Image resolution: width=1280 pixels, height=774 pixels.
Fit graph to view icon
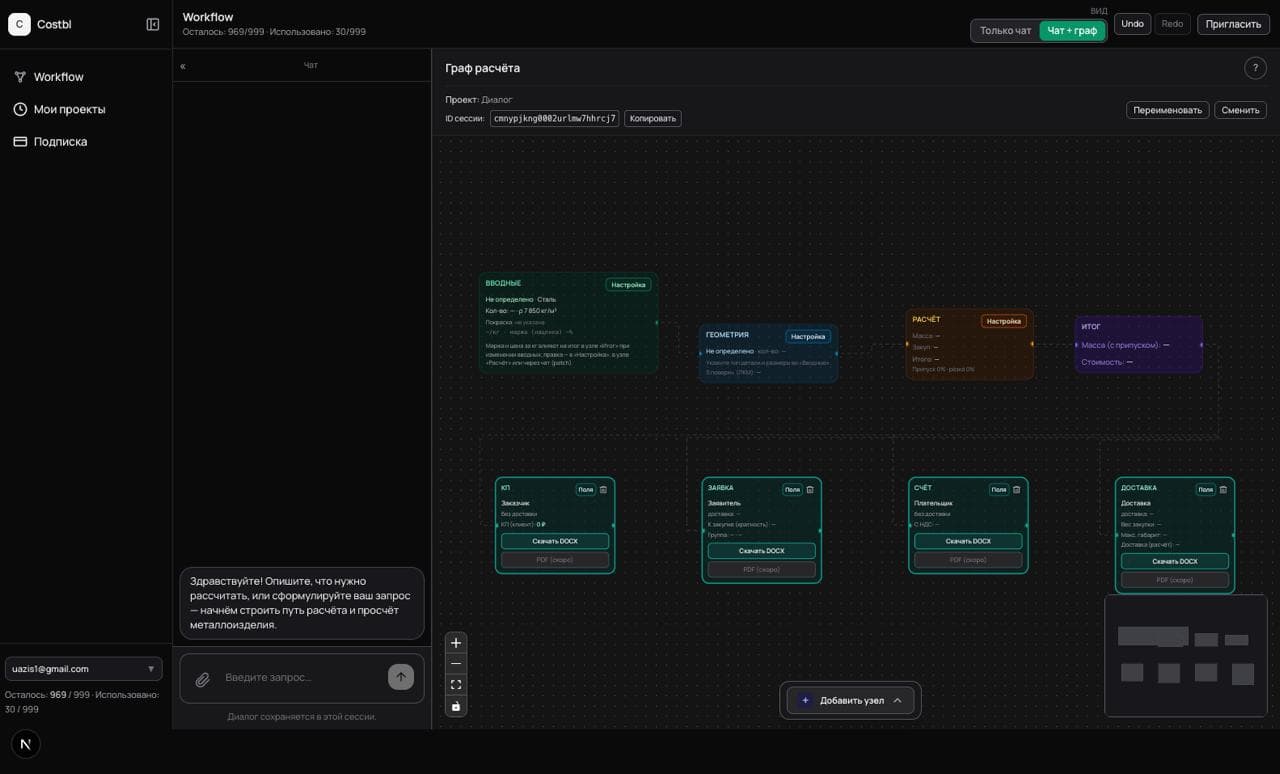coord(456,685)
